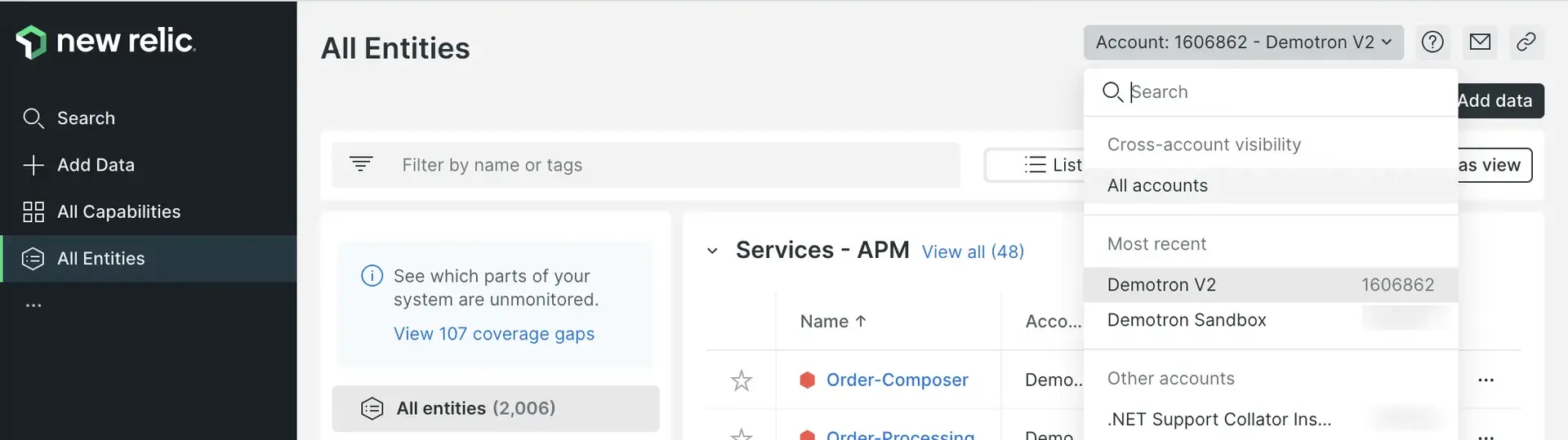Select Add Data in the sidebar
The image size is (1568, 440).
[95, 165]
